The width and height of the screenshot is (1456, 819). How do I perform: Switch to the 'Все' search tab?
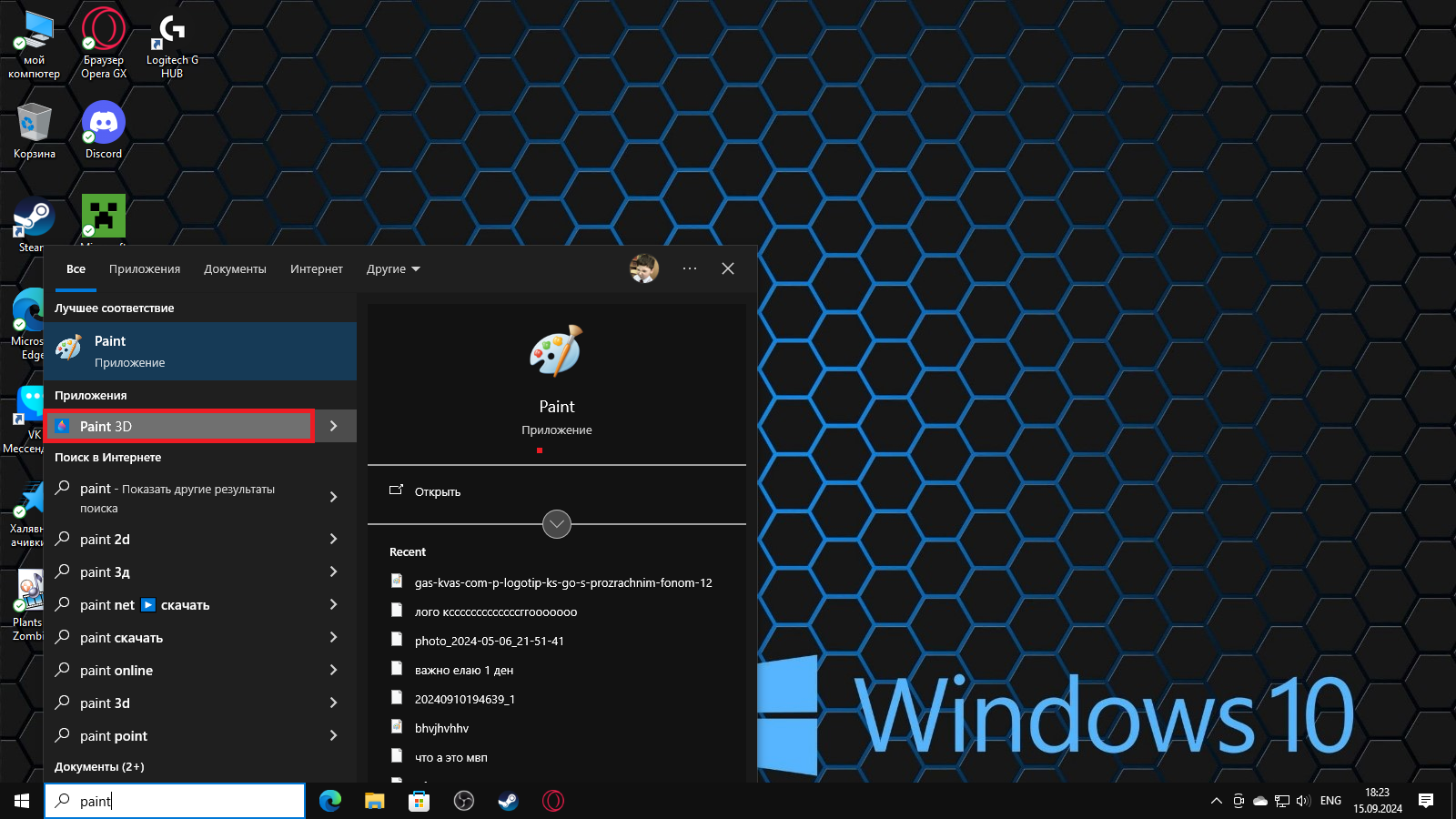coord(76,269)
